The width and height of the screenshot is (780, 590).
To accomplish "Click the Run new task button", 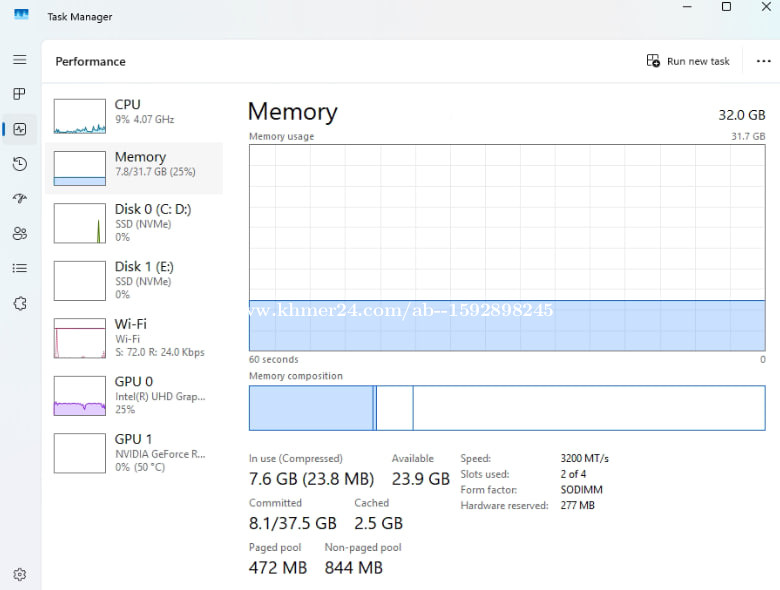I will pos(688,61).
